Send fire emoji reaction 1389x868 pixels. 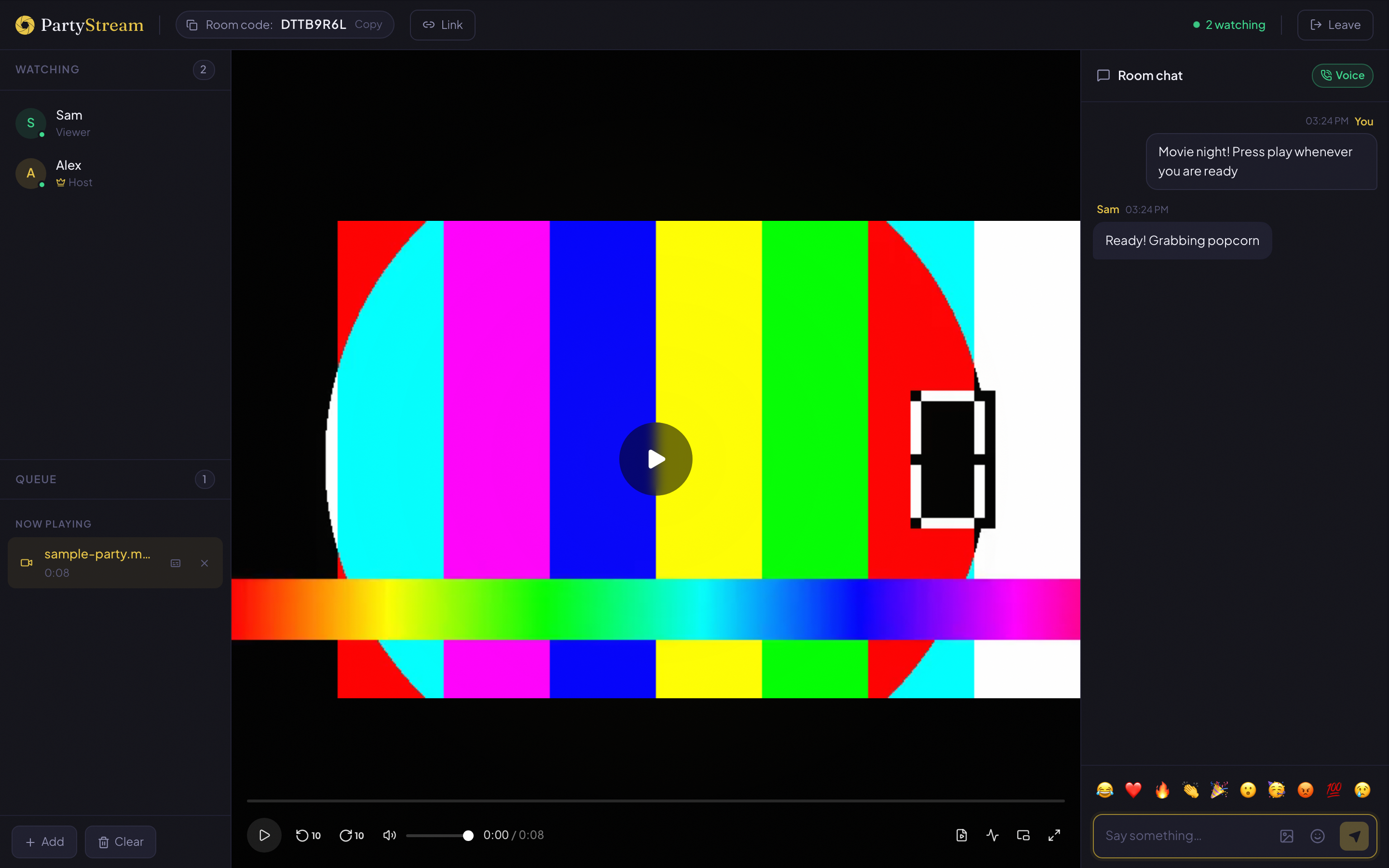[1162, 790]
